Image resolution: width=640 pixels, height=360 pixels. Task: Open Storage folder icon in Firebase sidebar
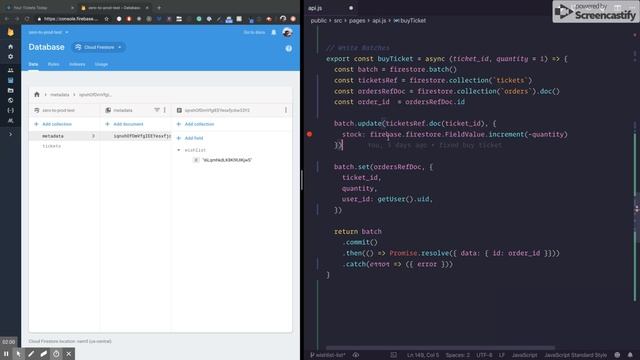point(11,90)
